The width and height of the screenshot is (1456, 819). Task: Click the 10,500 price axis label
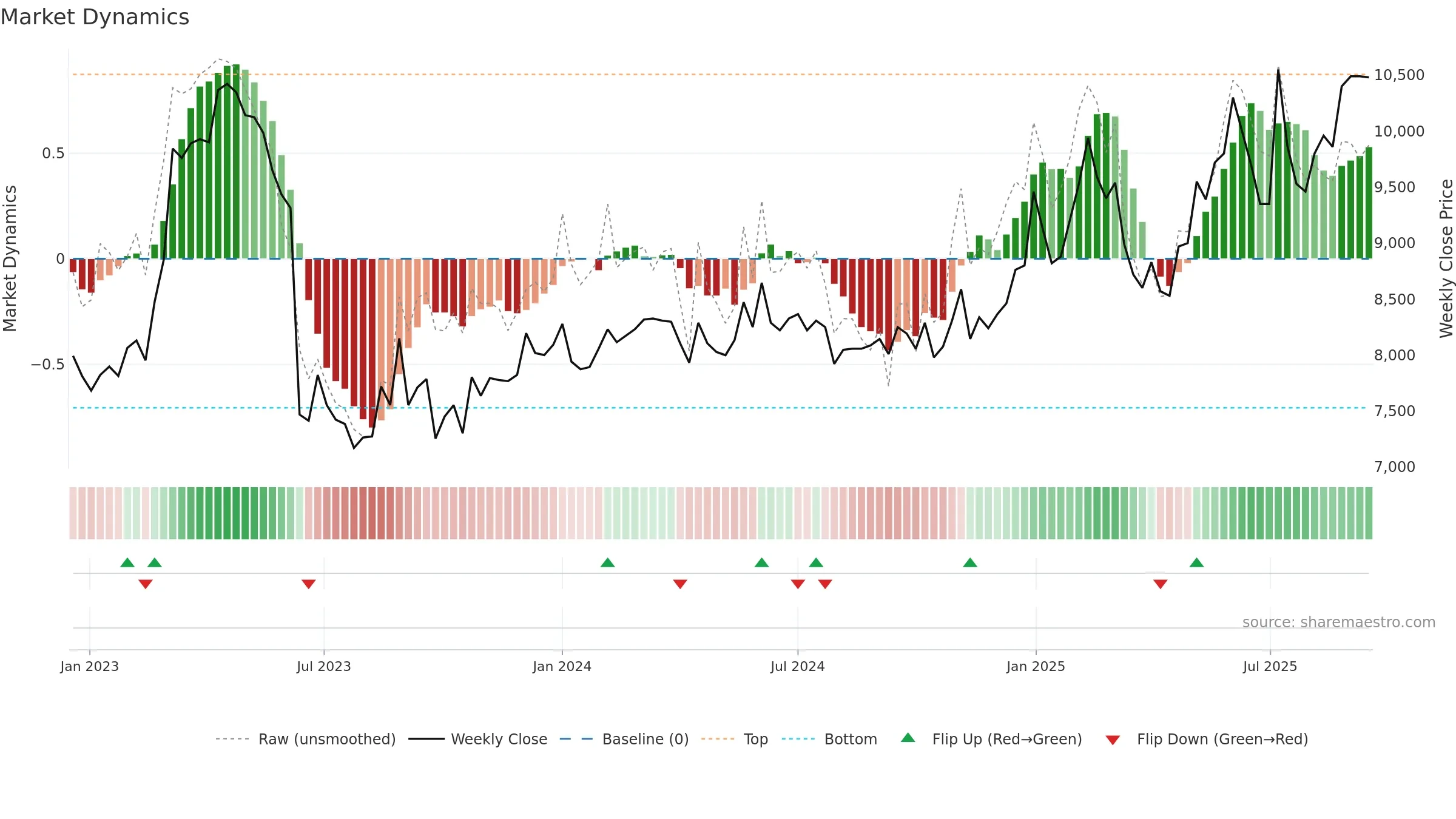click(x=1399, y=75)
